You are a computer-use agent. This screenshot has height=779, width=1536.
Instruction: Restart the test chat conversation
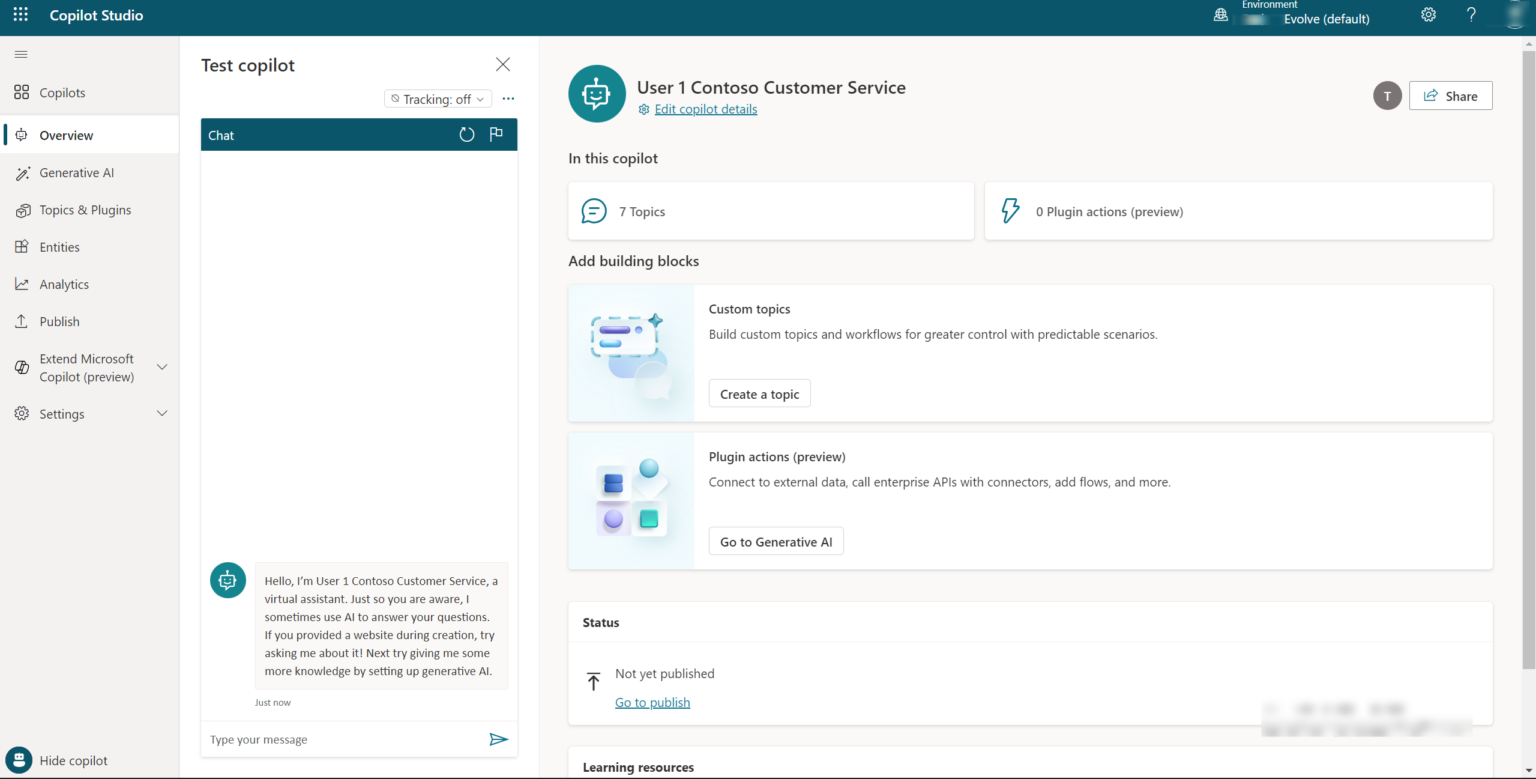point(466,133)
